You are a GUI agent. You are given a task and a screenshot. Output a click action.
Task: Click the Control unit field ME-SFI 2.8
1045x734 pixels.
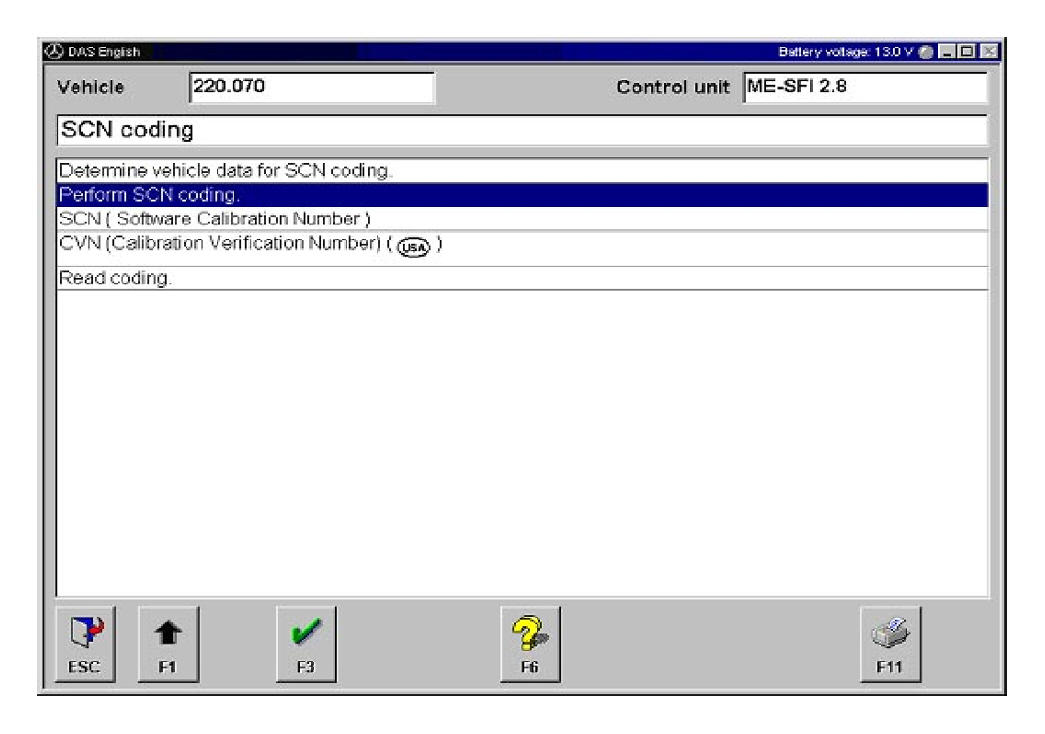(x=864, y=88)
